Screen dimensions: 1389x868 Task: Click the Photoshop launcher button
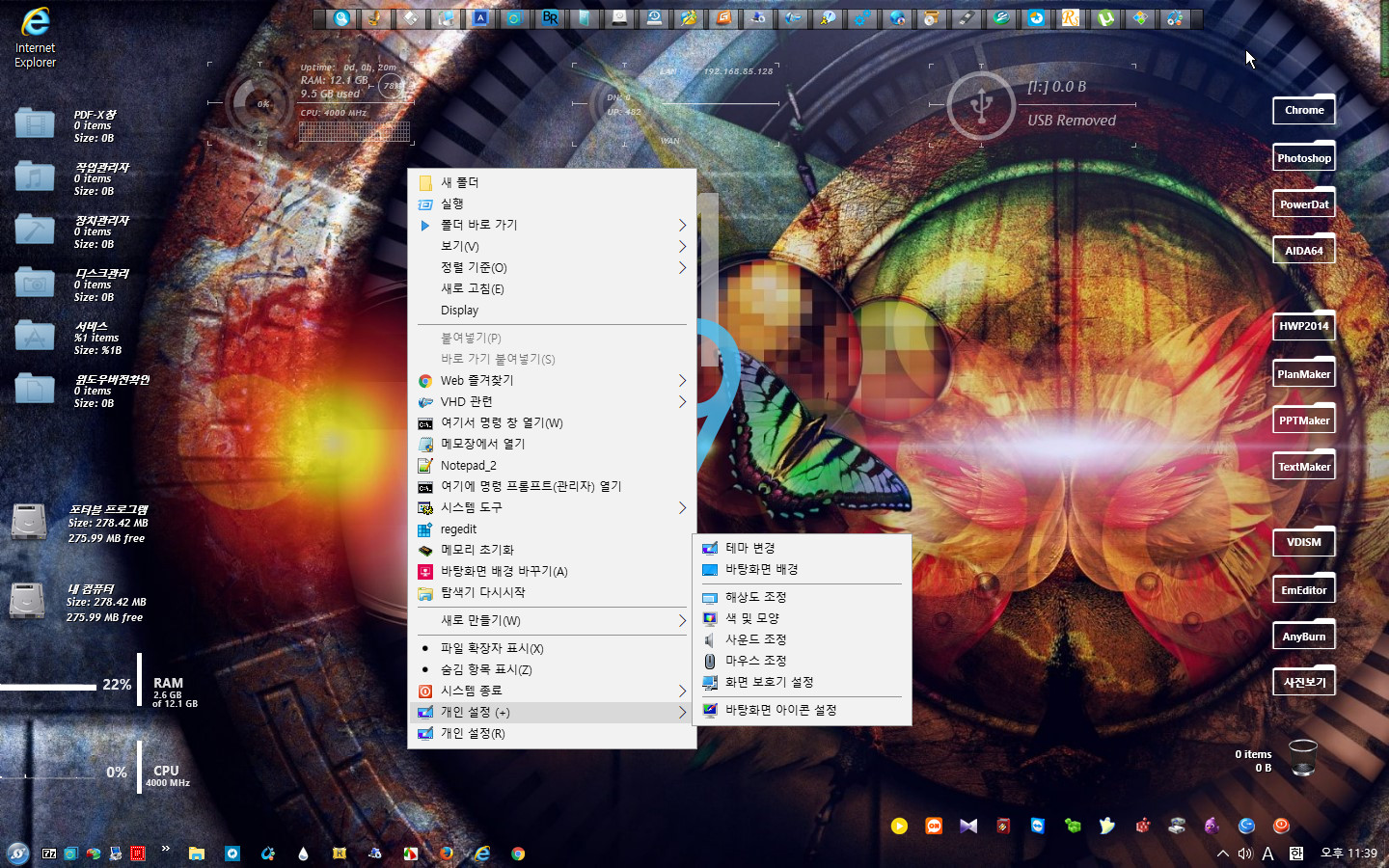pos(1304,157)
